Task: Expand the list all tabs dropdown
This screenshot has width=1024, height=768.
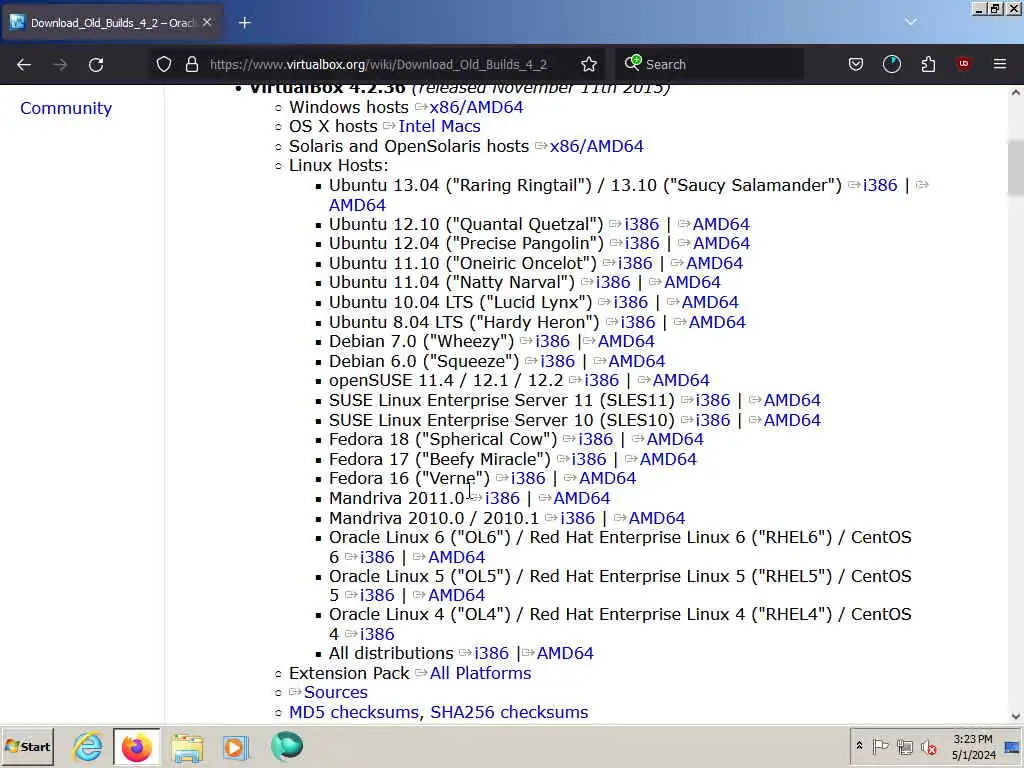Action: [x=911, y=22]
